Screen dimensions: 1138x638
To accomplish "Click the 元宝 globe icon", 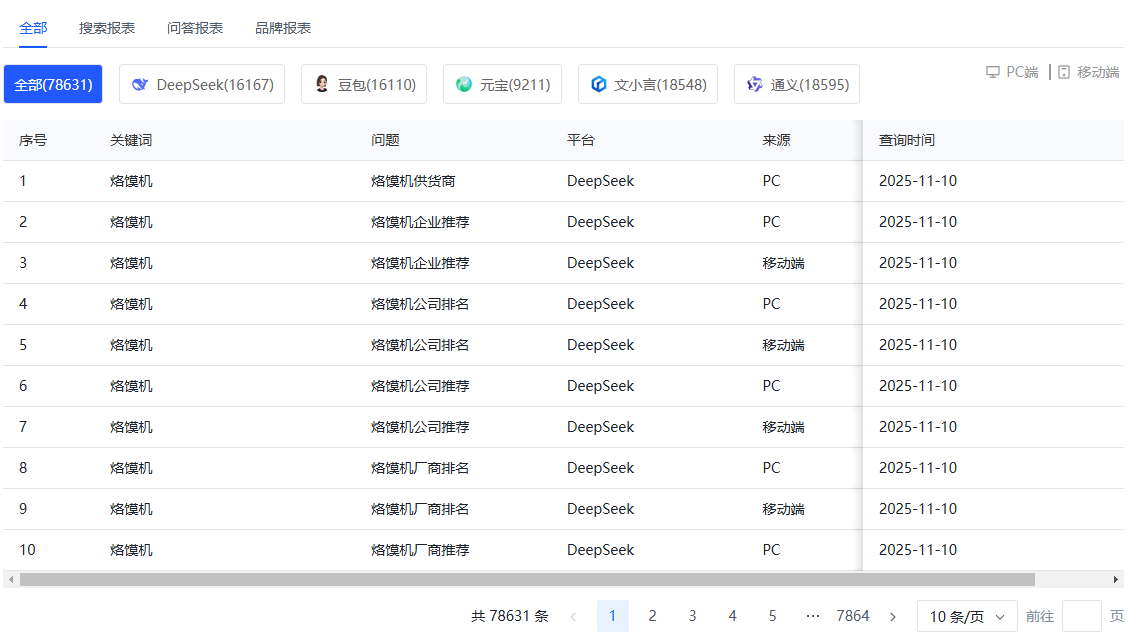I will 463,84.
